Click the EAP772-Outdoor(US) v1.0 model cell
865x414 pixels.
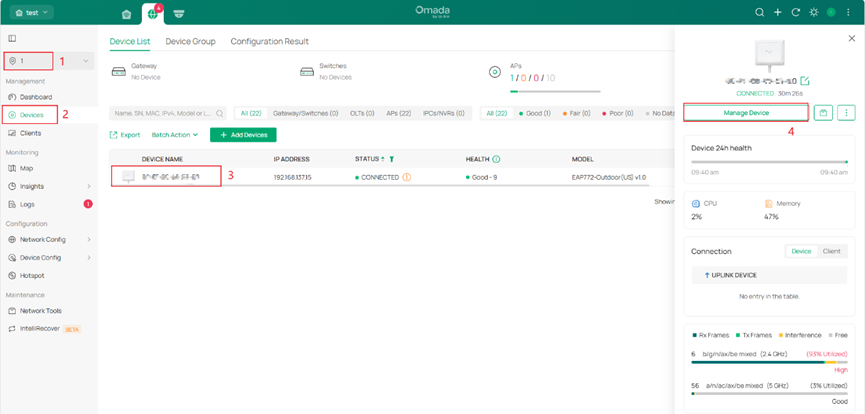(608, 177)
